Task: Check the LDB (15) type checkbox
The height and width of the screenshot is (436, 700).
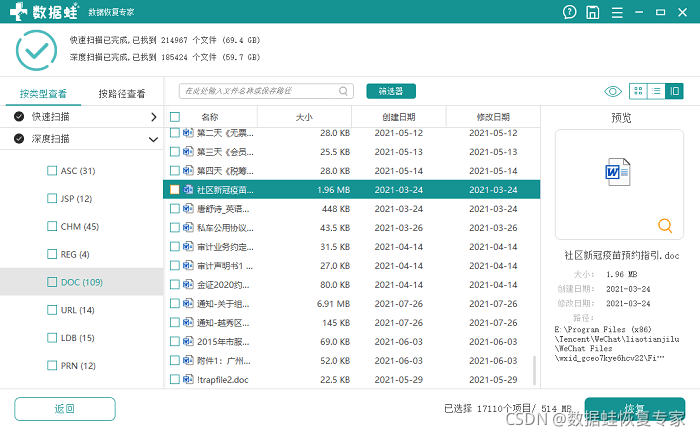Action: (x=52, y=337)
